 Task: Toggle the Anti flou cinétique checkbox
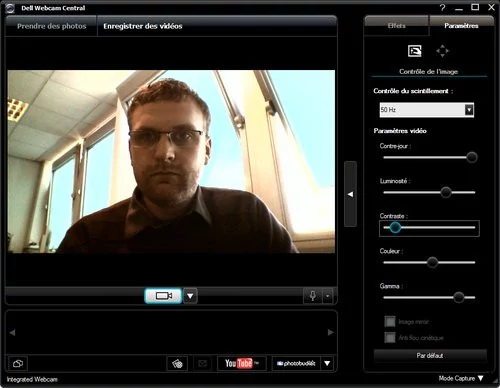click(390, 337)
